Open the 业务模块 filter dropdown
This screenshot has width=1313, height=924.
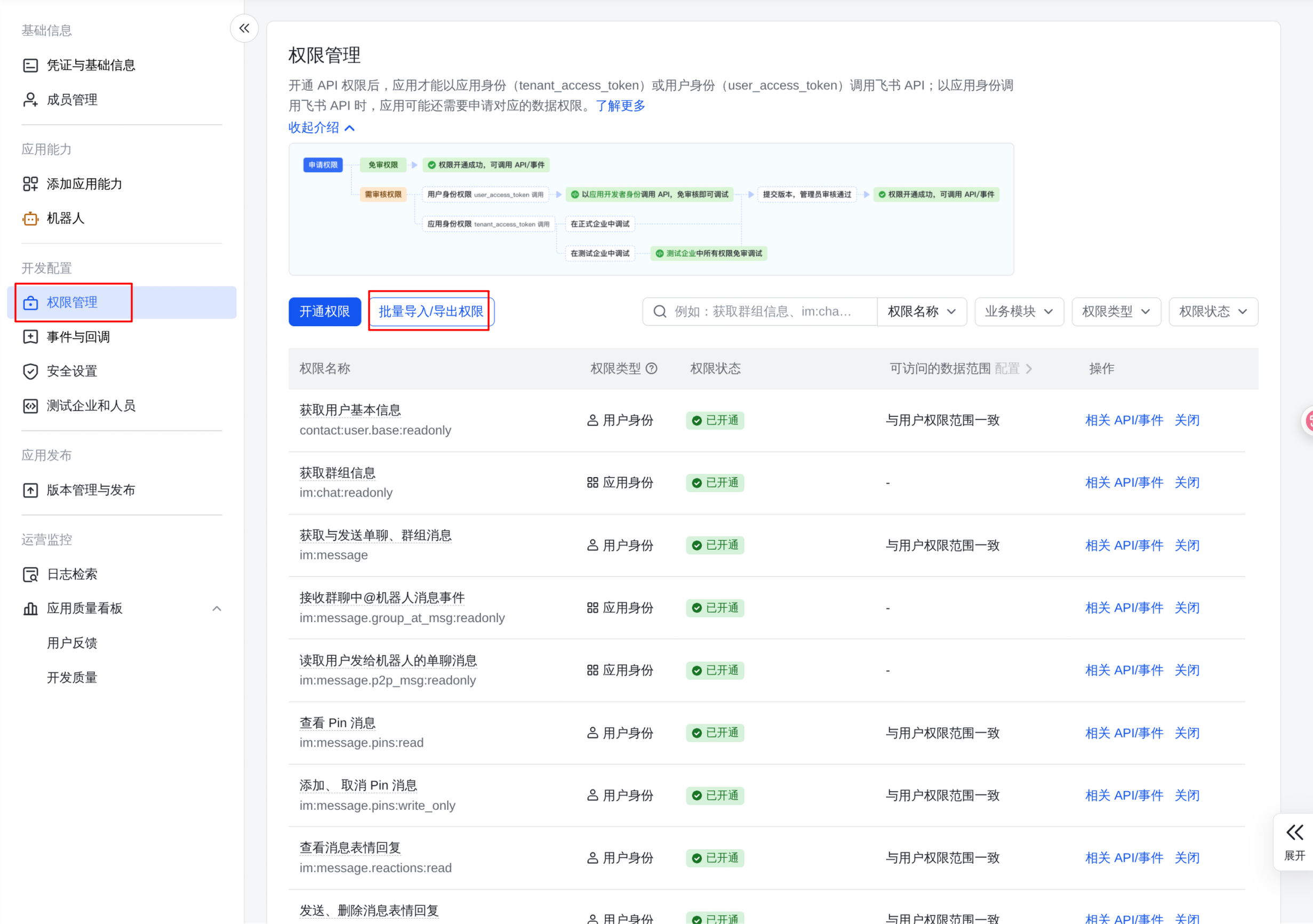click(x=1019, y=311)
